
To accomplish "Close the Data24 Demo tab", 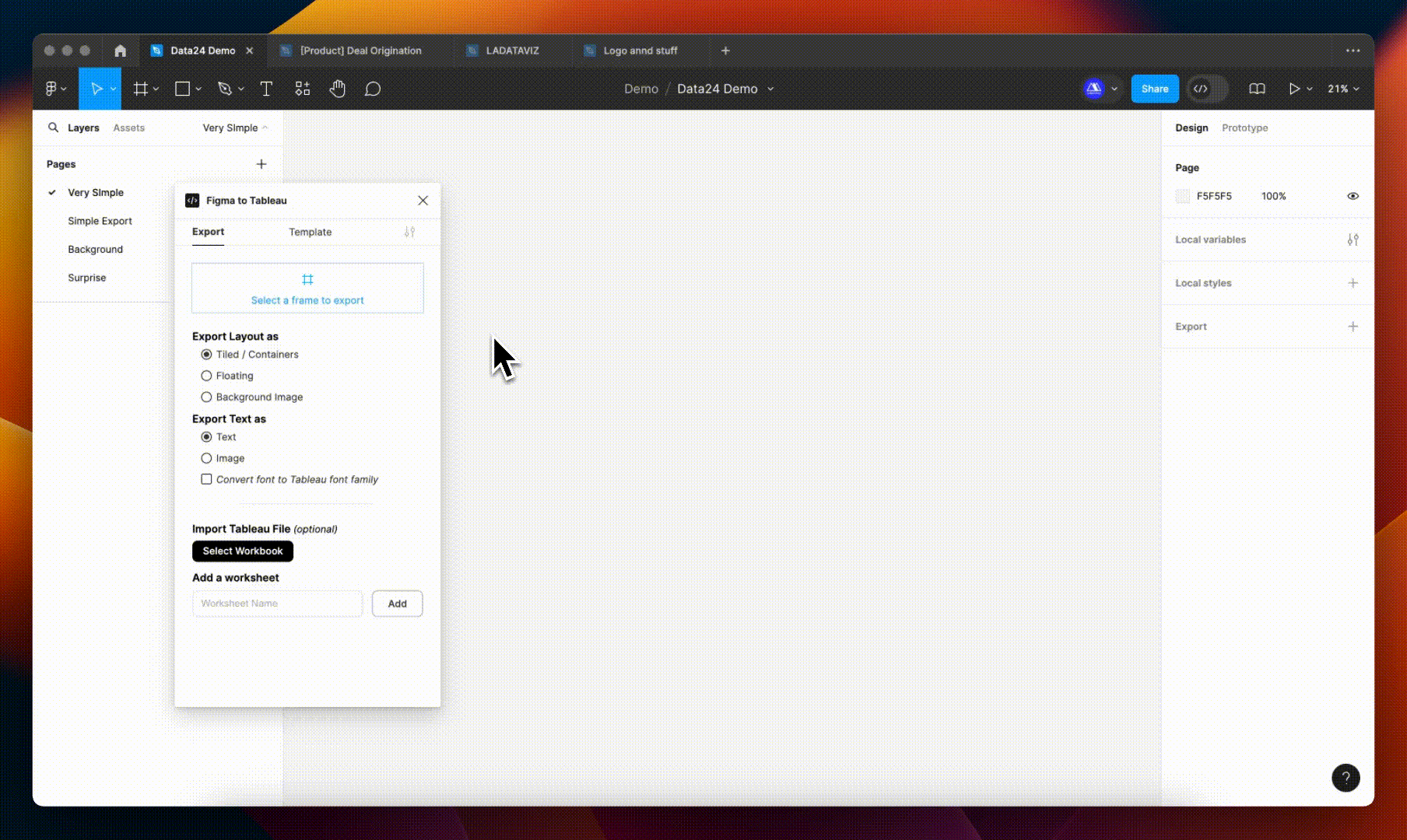I will click(250, 51).
